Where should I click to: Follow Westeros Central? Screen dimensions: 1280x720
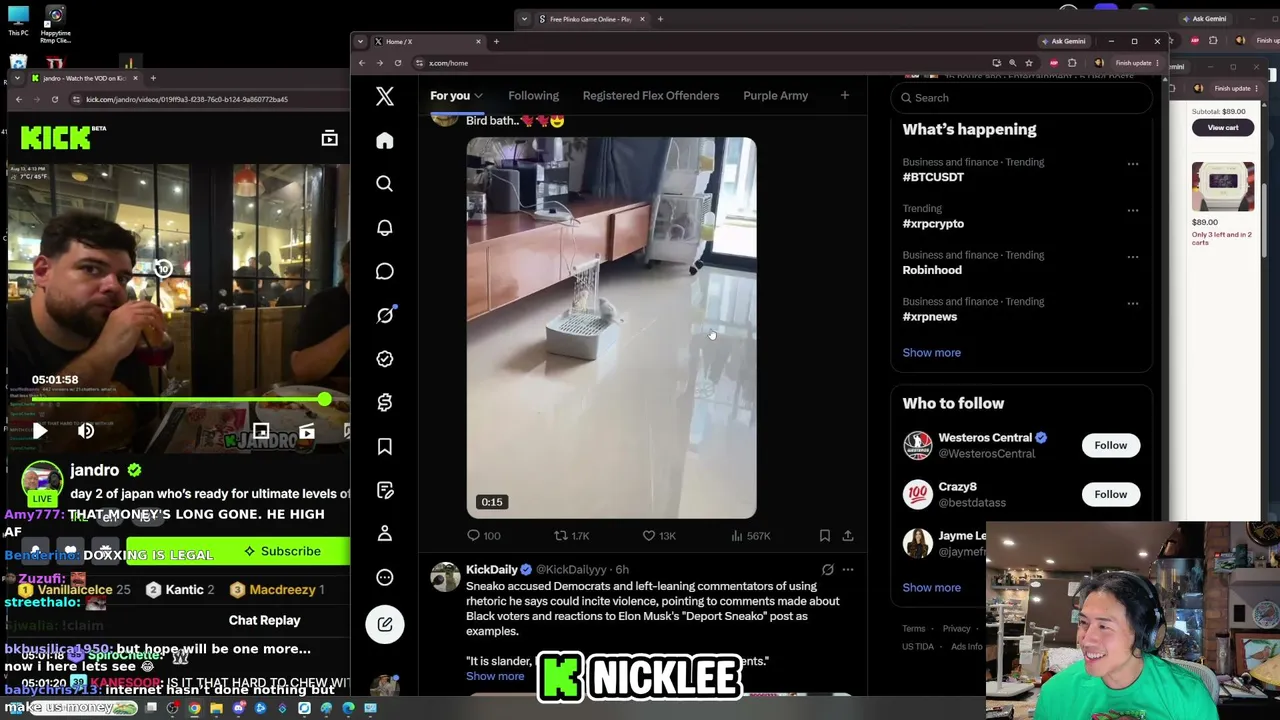(x=1110, y=446)
